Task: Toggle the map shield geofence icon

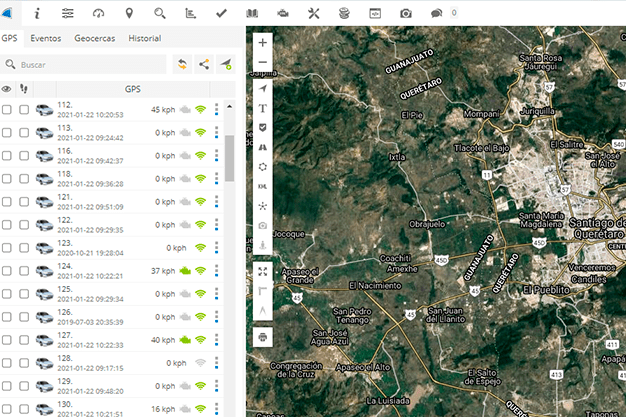Action: [263, 128]
